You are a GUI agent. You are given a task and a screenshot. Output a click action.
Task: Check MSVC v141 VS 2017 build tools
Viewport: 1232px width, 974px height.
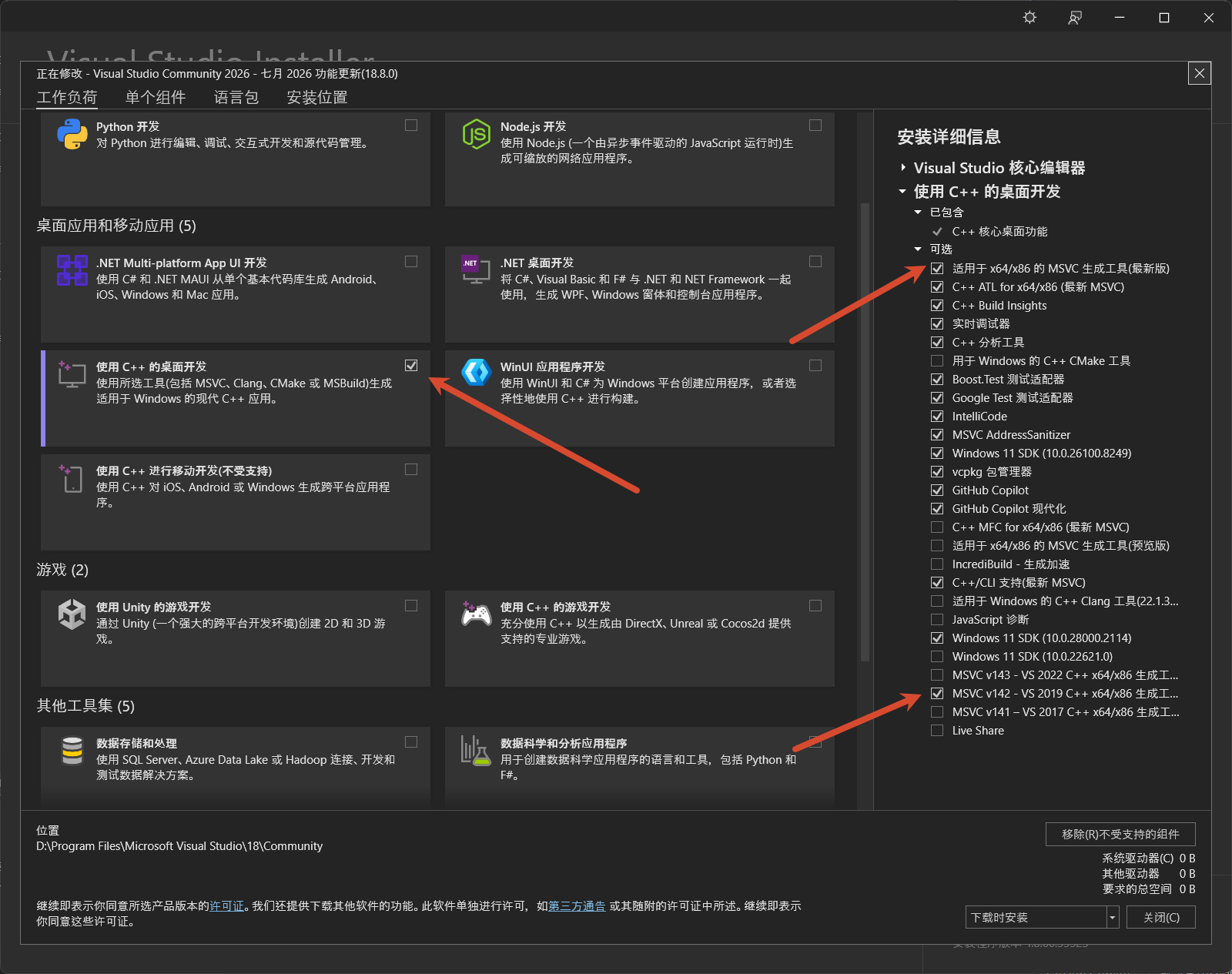pos(937,711)
